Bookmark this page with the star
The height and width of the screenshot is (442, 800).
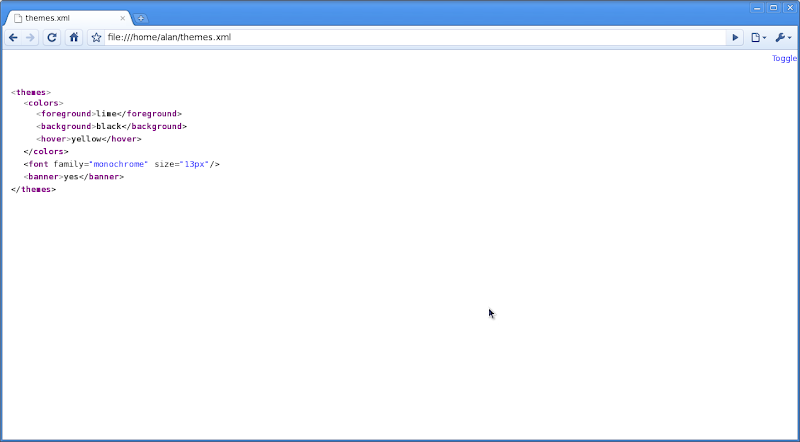96,37
